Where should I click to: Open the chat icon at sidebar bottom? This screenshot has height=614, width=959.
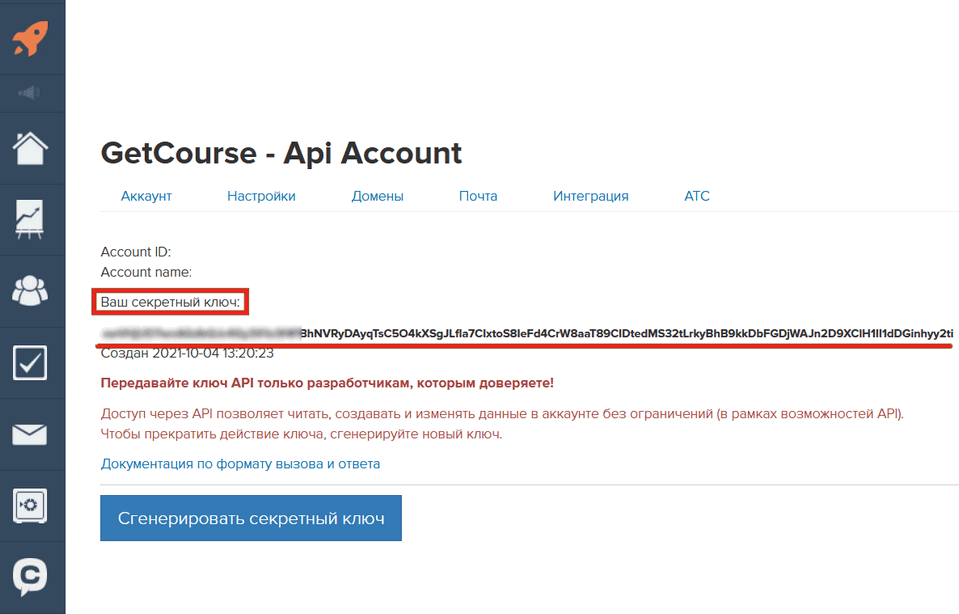(32, 576)
